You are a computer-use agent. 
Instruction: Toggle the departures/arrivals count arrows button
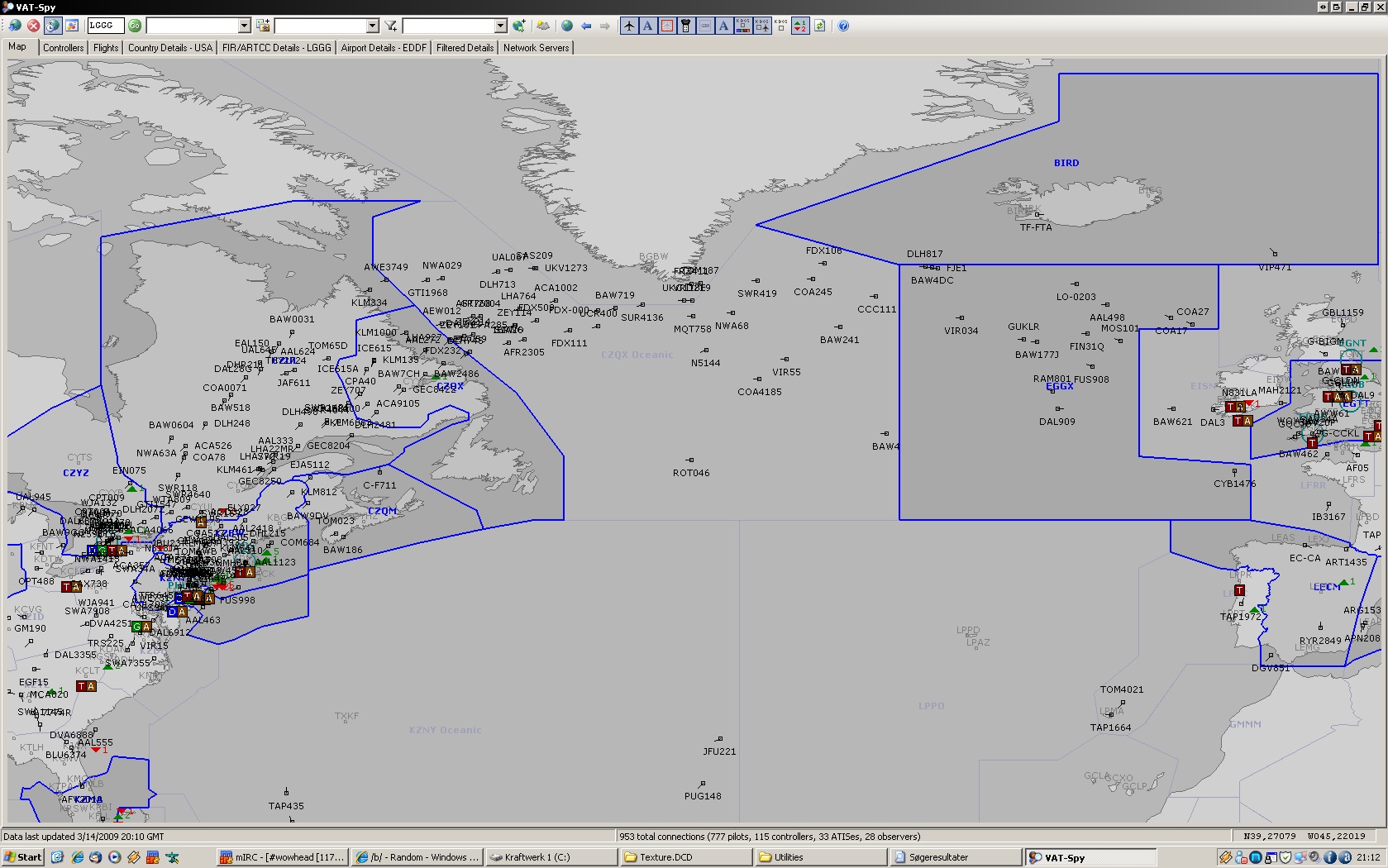[x=799, y=26]
